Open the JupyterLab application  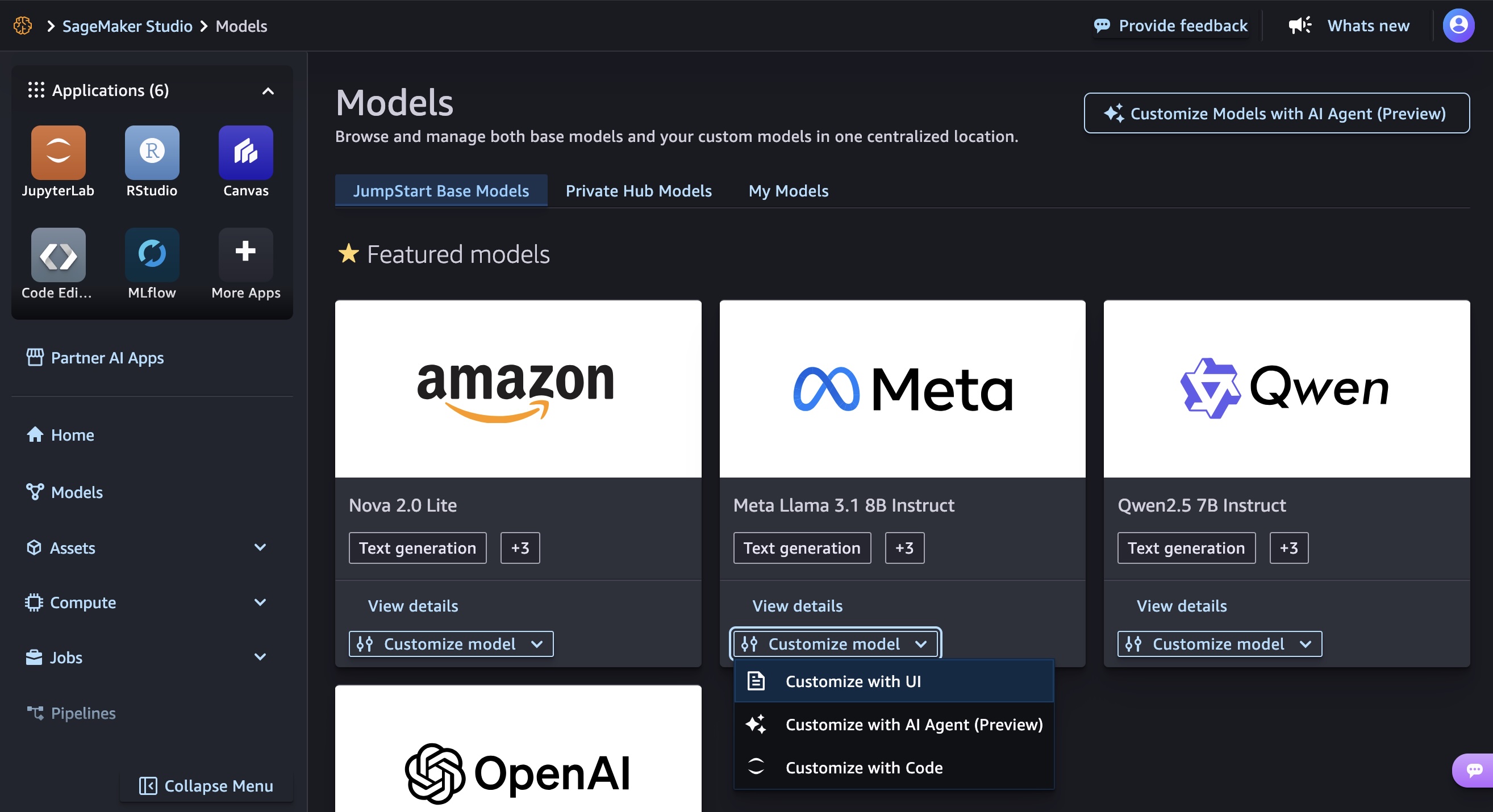[x=57, y=152]
